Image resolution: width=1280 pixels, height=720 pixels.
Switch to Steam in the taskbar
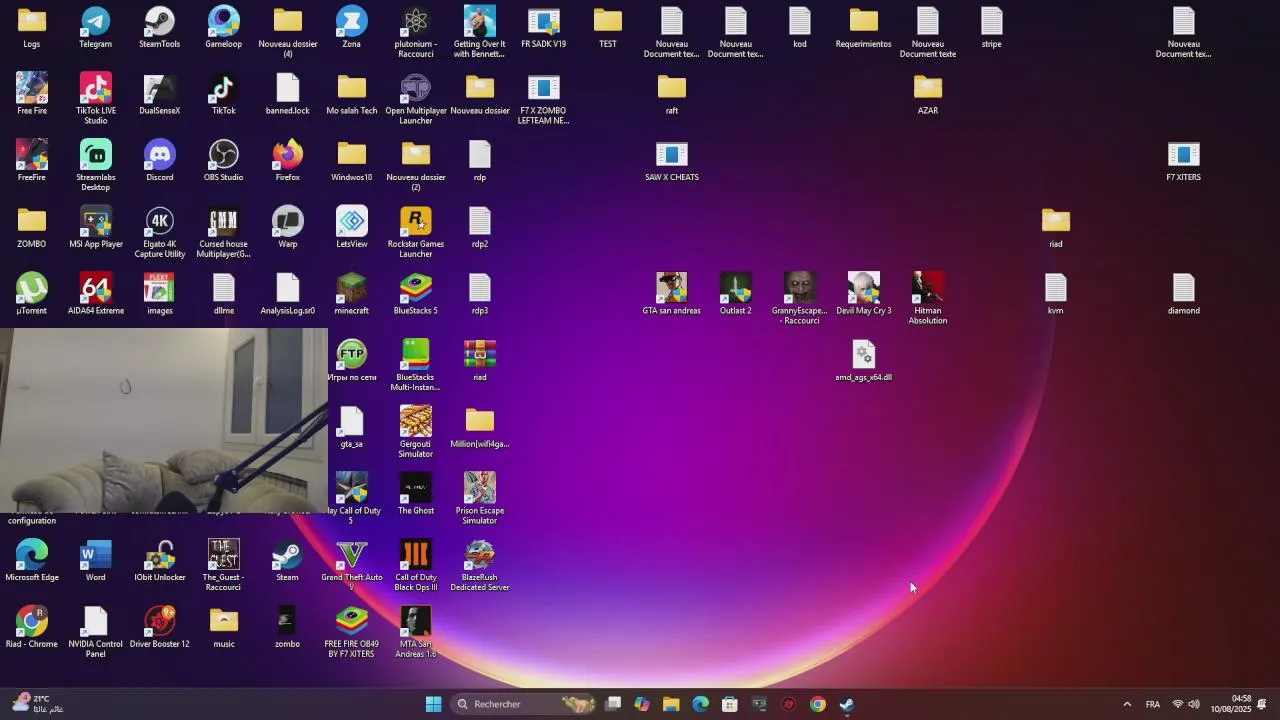pos(847,704)
